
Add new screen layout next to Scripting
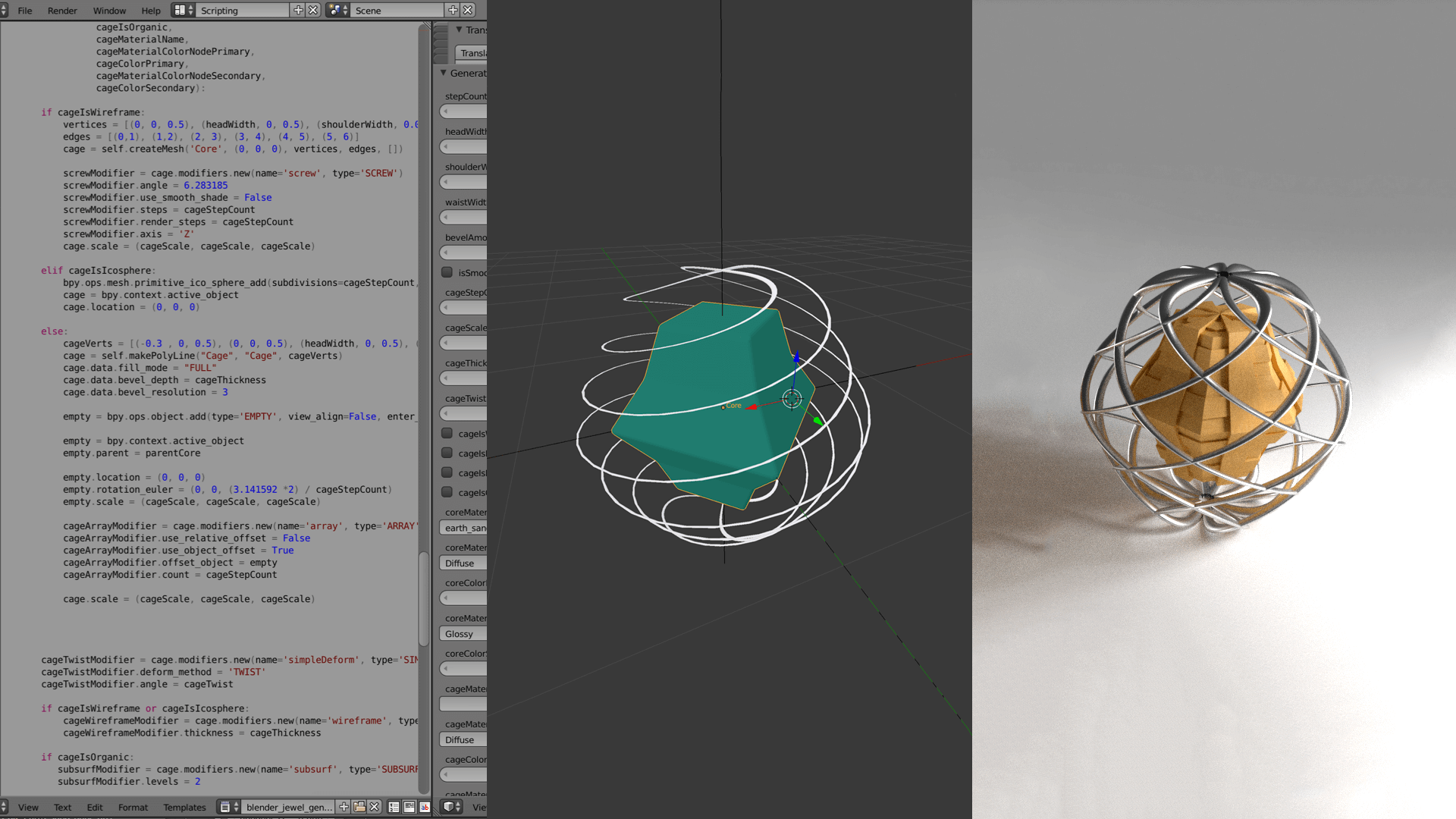(x=298, y=10)
